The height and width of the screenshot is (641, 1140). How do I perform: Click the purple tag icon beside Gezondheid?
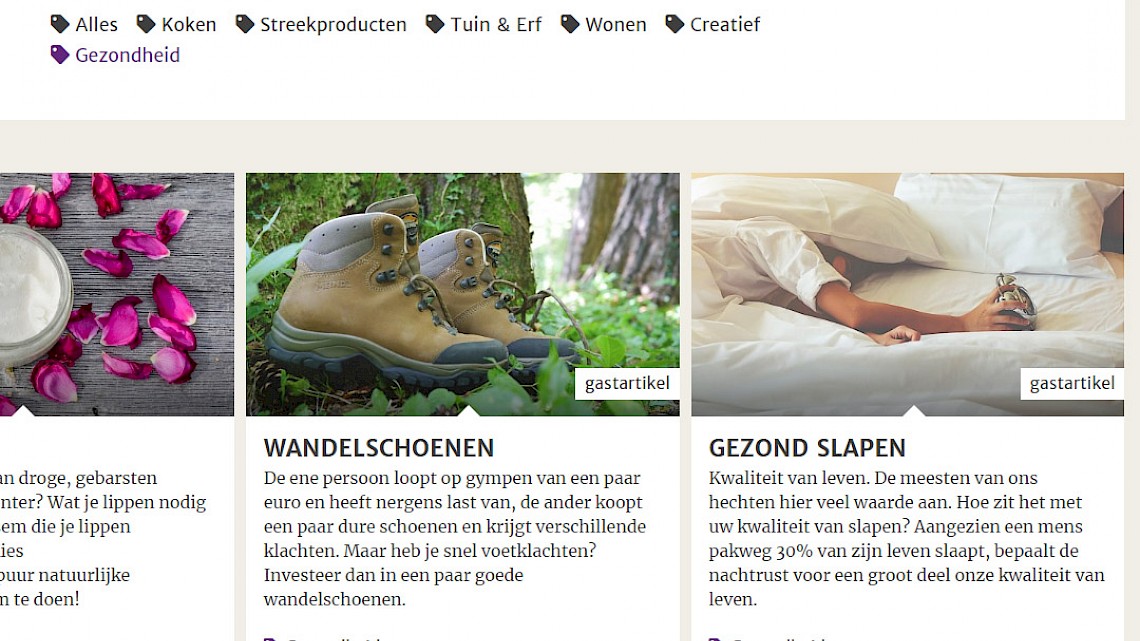60,55
